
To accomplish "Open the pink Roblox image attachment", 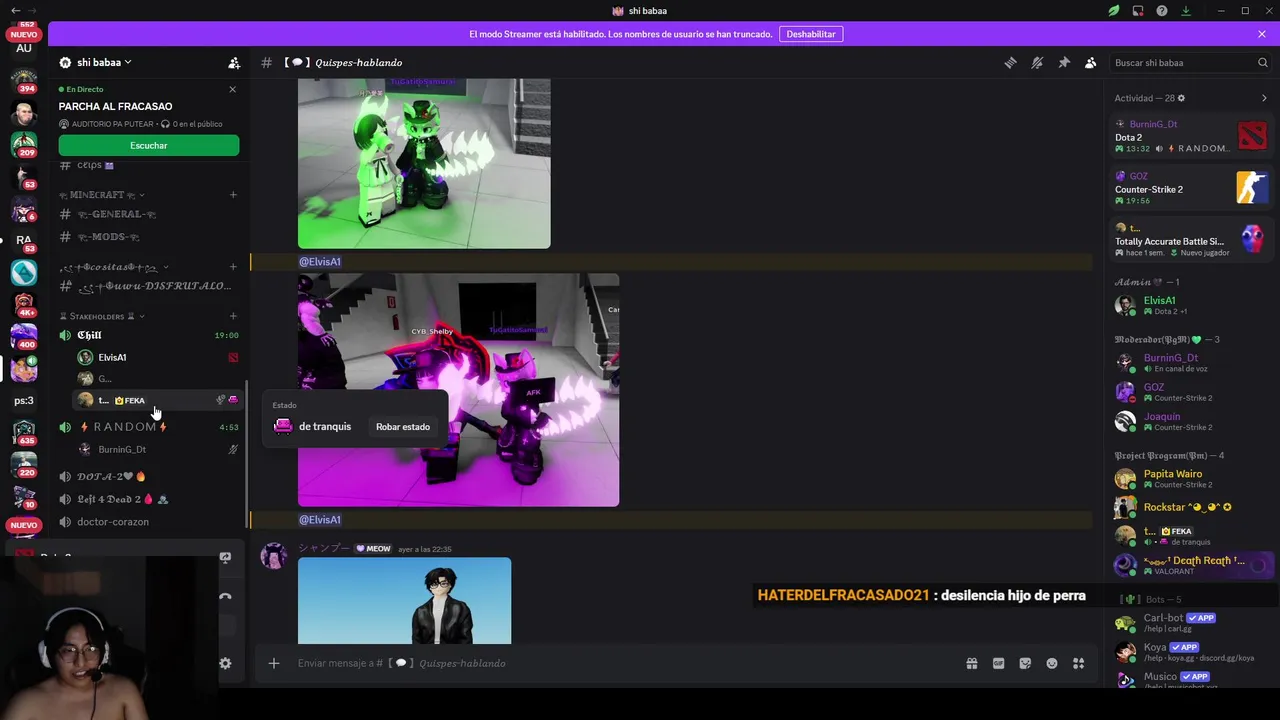I will coord(458,390).
